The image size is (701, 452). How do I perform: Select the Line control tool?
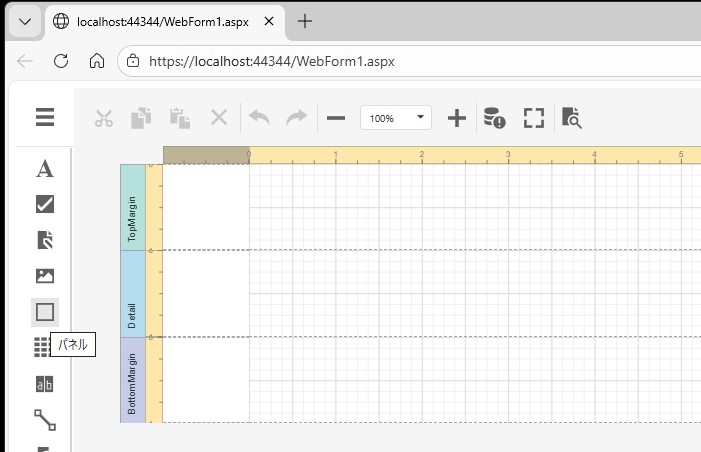point(45,419)
